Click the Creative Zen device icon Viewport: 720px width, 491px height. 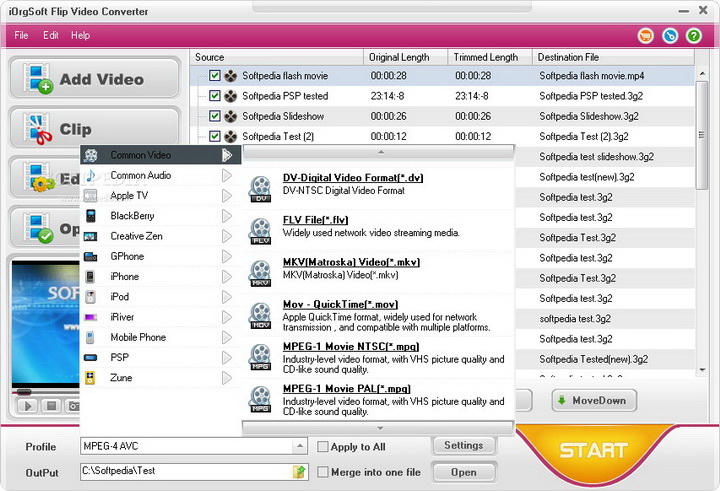(90, 237)
